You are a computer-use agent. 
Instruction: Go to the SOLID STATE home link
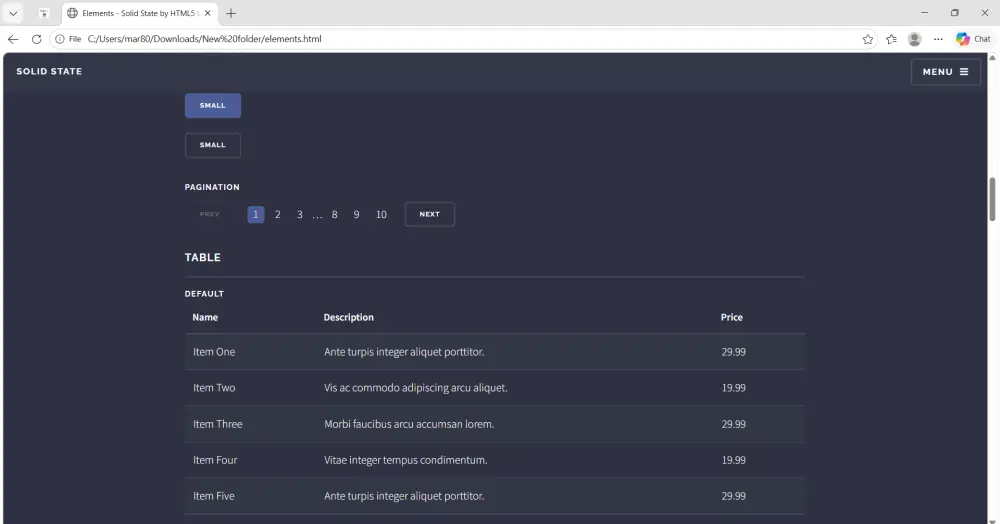click(x=49, y=71)
